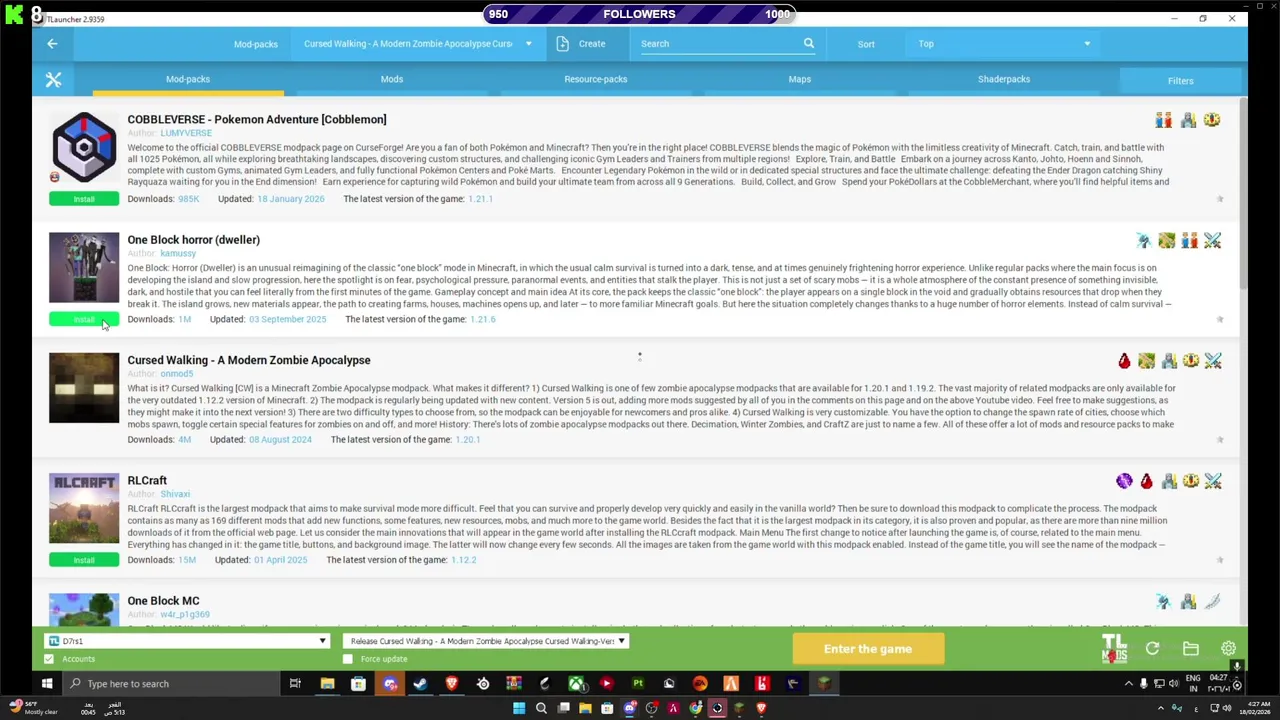Click the refresh icon in bottom bar
Viewport: 1280px width, 720px height.
[x=1152, y=649]
